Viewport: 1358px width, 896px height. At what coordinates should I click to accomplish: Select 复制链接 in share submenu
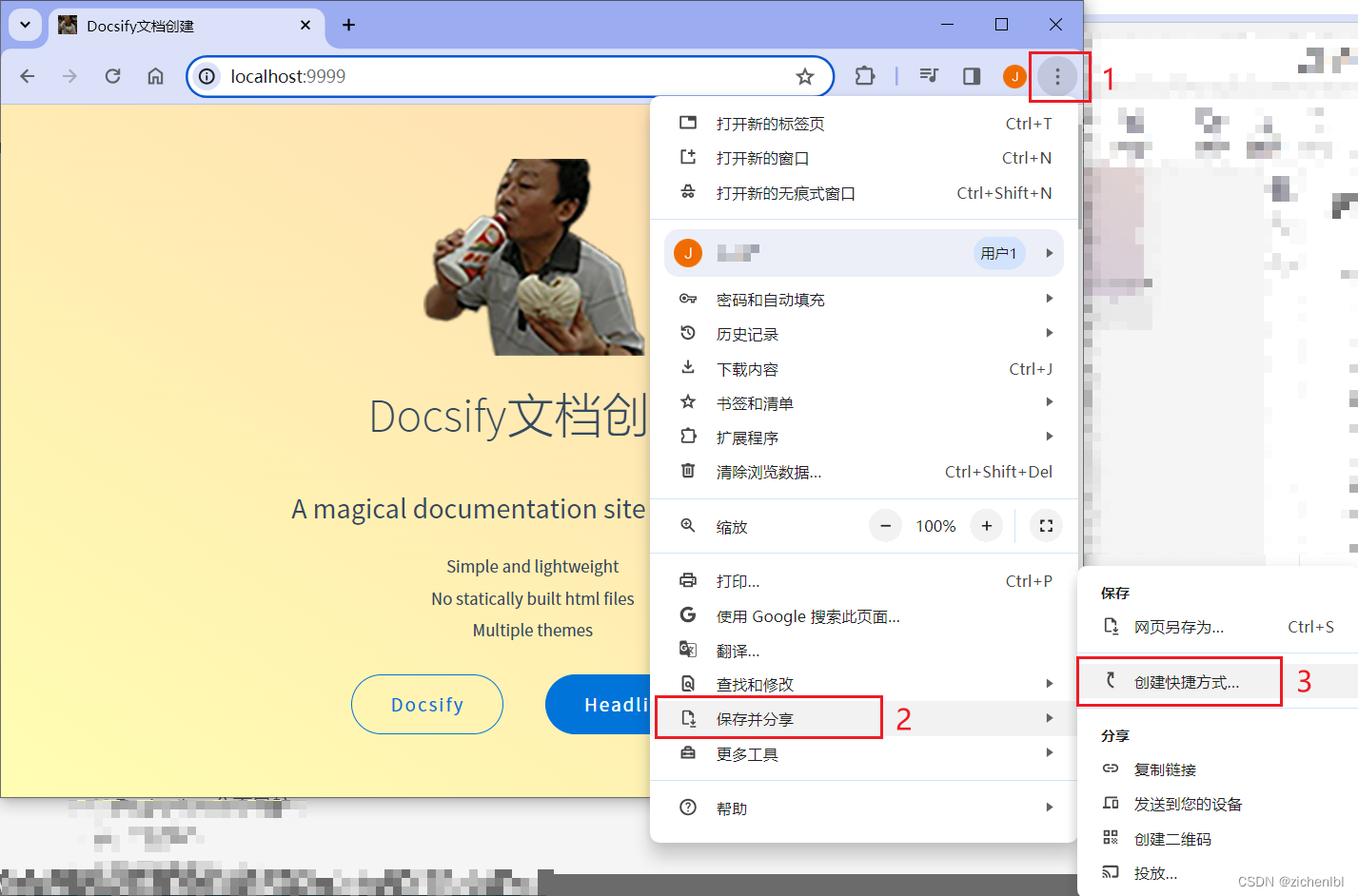tap(1217, 769)
